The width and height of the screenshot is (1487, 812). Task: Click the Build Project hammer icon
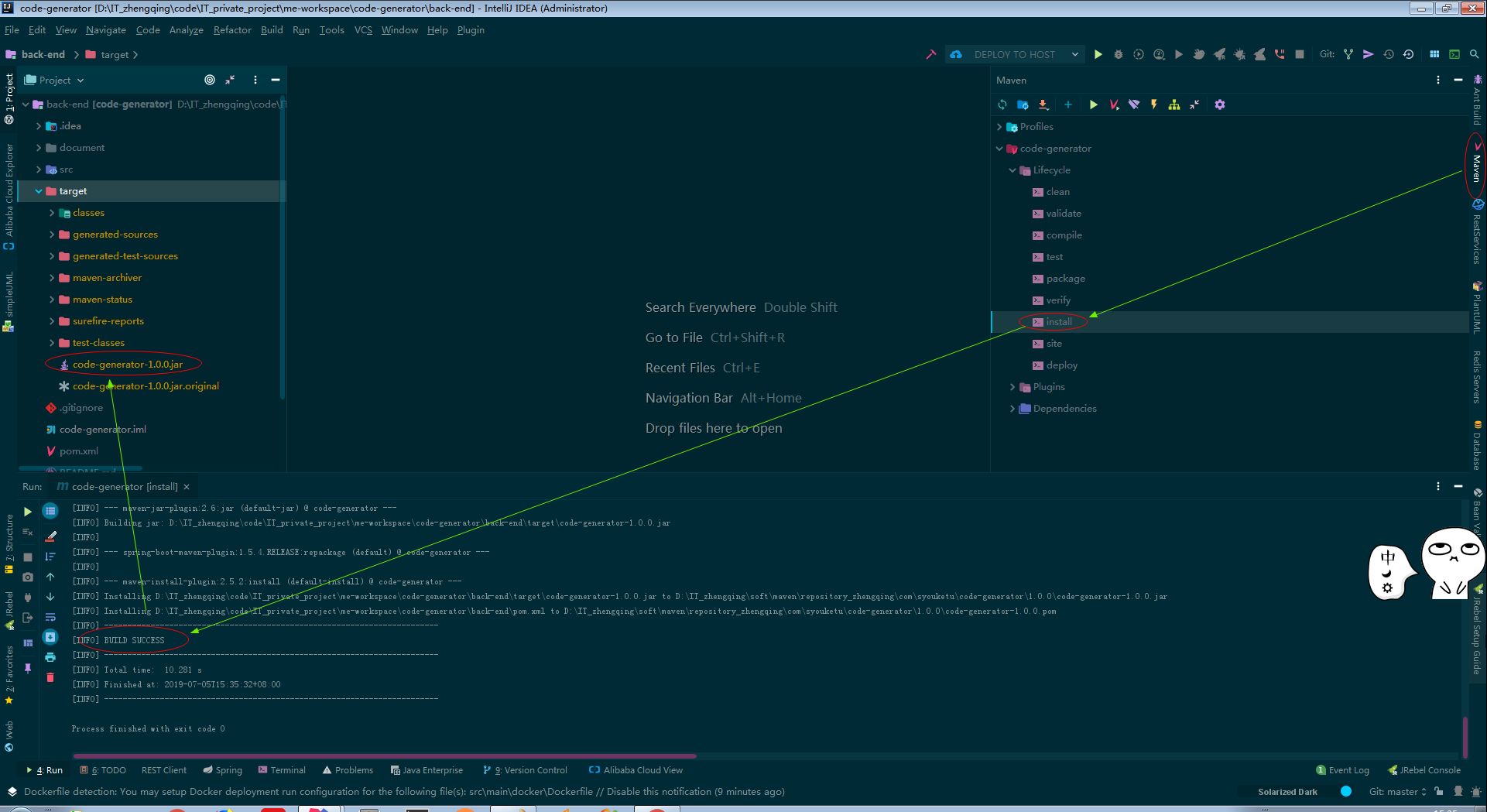pyautogui.click(x=931, y=54)
